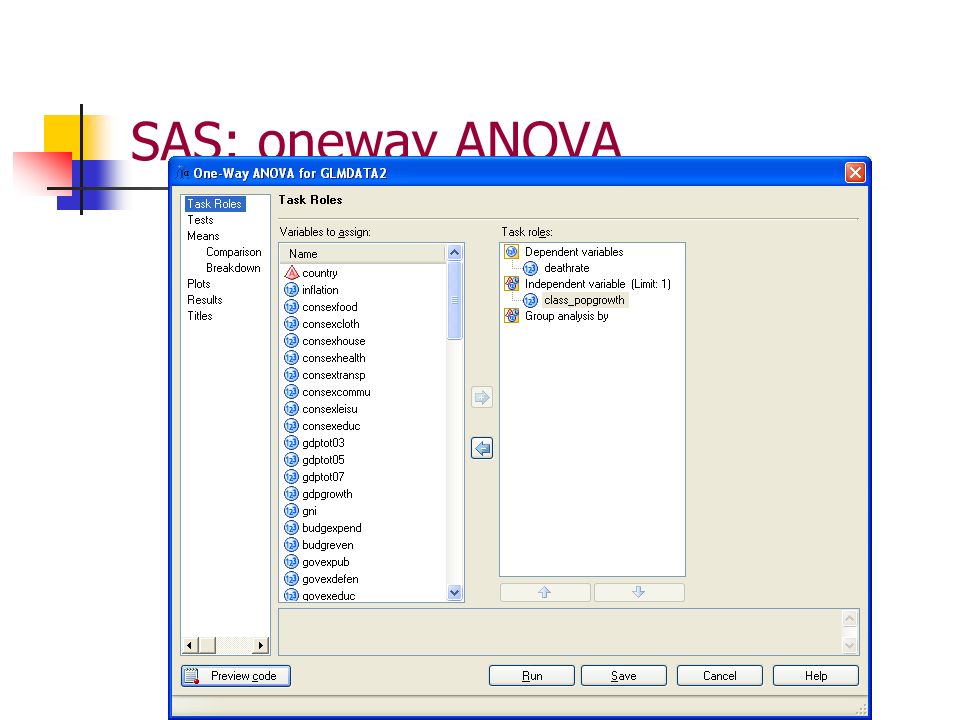Click navigation pane scroll left arrow

[190, 645]
